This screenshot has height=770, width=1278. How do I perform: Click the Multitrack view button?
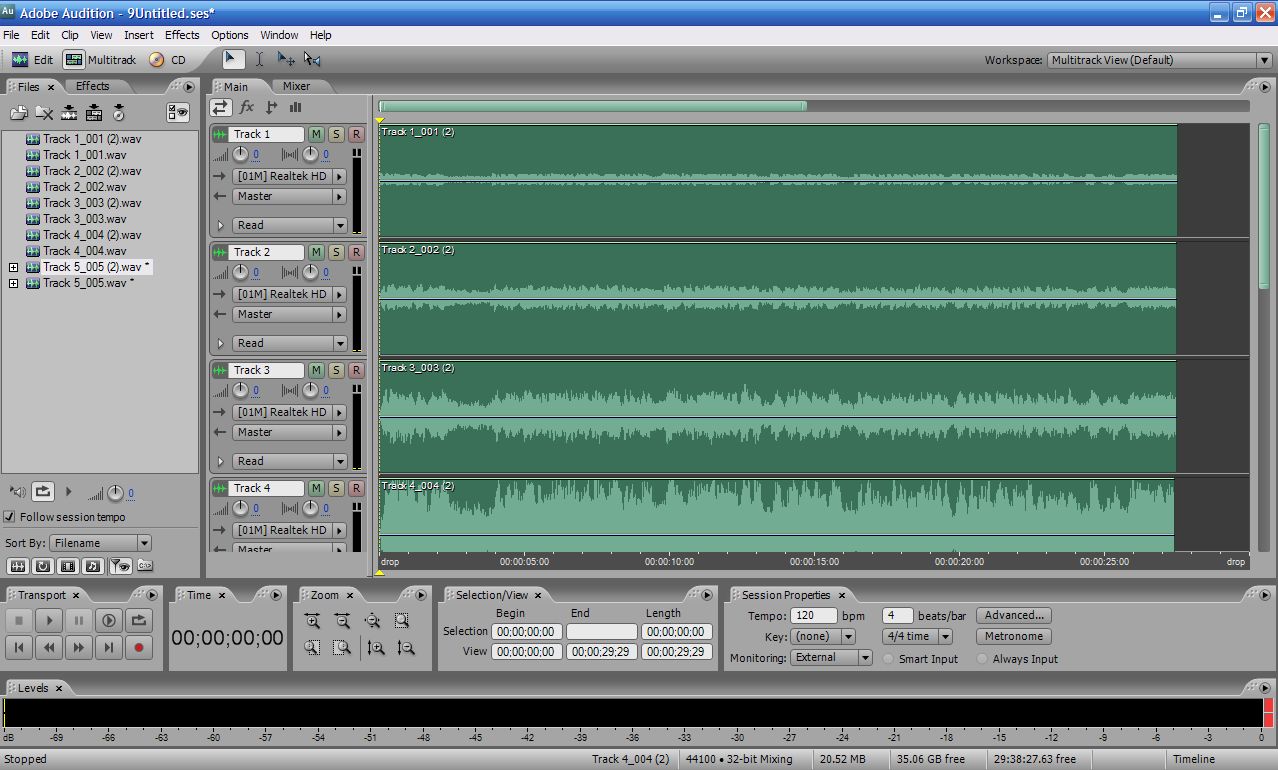[x=99, y=60]
